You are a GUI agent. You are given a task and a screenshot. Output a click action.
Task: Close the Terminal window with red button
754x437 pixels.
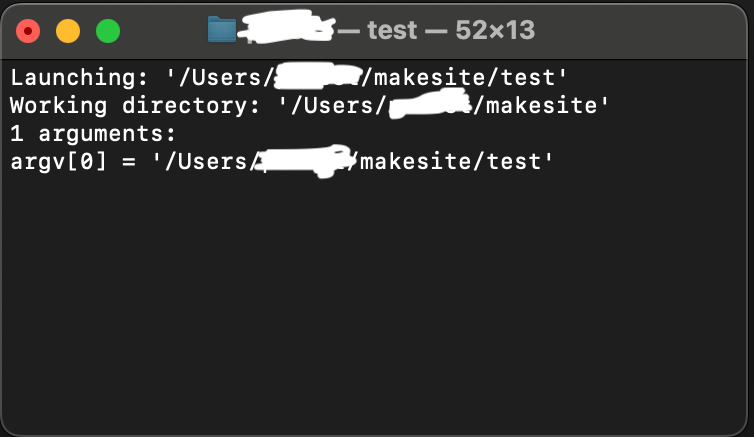tap(28, 31)
